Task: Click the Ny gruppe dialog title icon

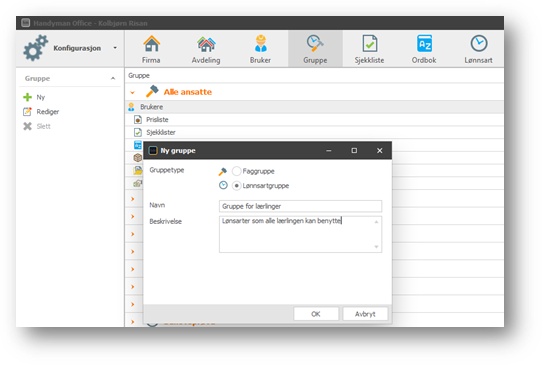Action: pos(153,151)
